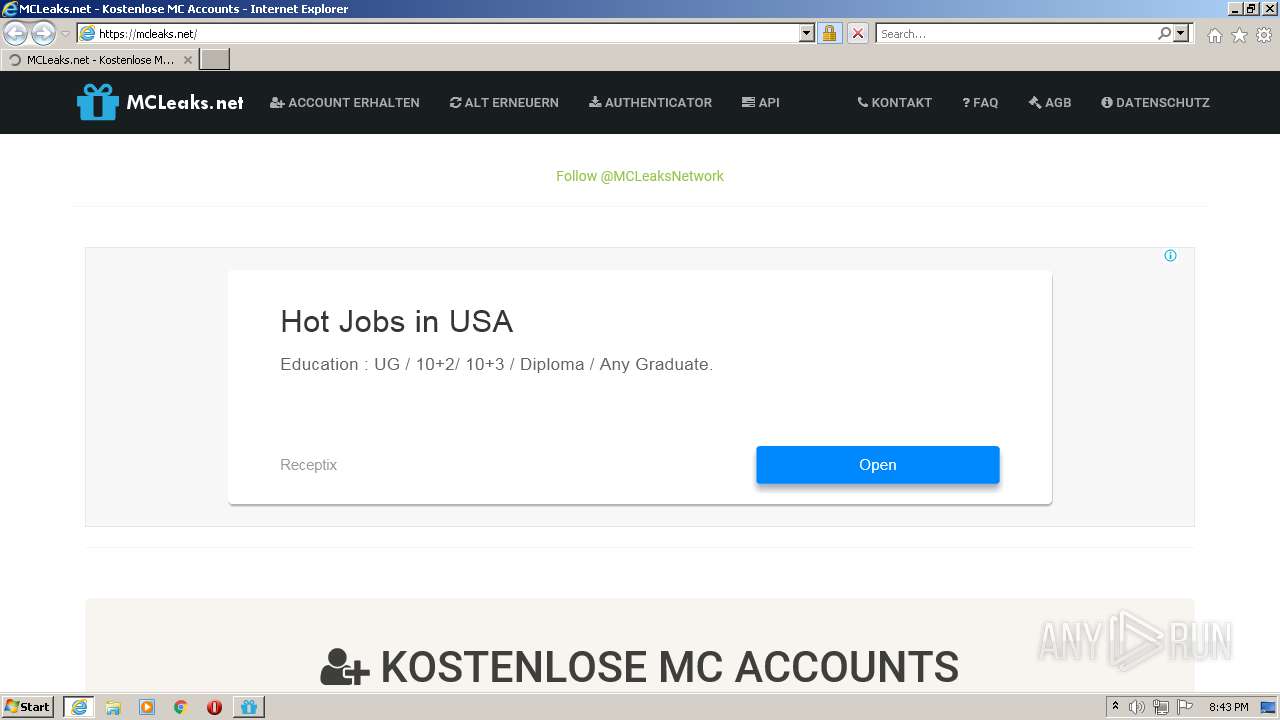Click the Receptix advertiser label
The height and width of the screenshot is (720, 1280).
(x=308, y=465)
